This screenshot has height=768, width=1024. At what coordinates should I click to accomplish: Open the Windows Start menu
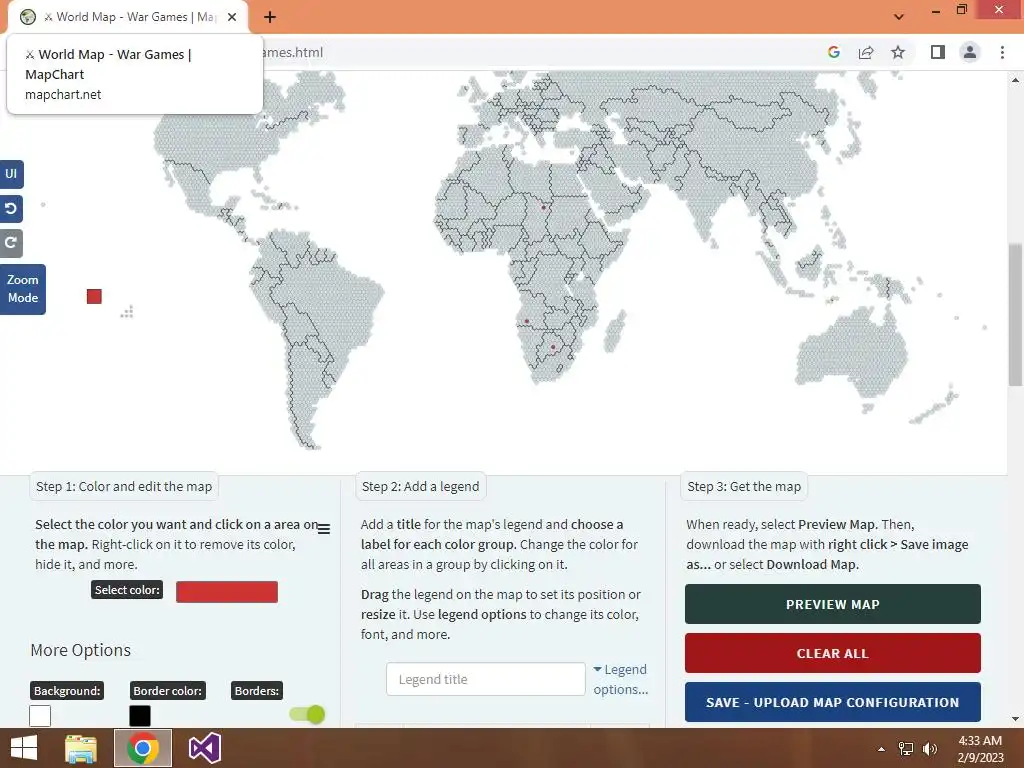(x=24, y=748)
